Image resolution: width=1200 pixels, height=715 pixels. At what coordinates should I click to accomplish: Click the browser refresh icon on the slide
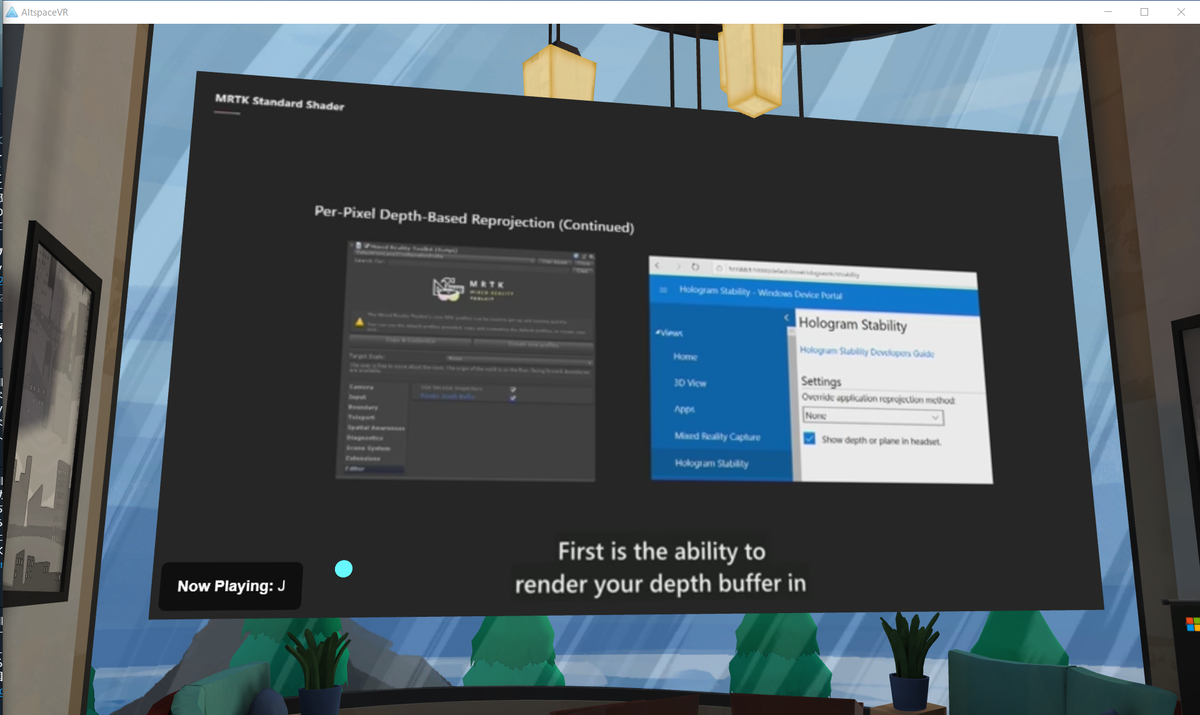(x=695, y=266)
